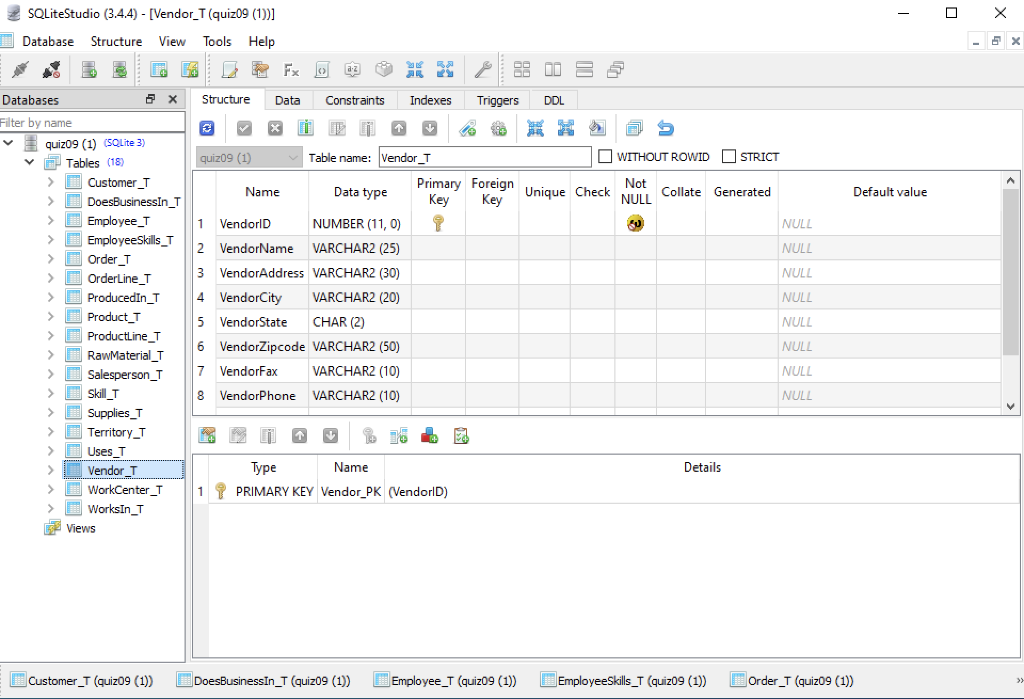Add a primary key constraint
This screenshot has height=699, width=1024.
coord(370,435)
